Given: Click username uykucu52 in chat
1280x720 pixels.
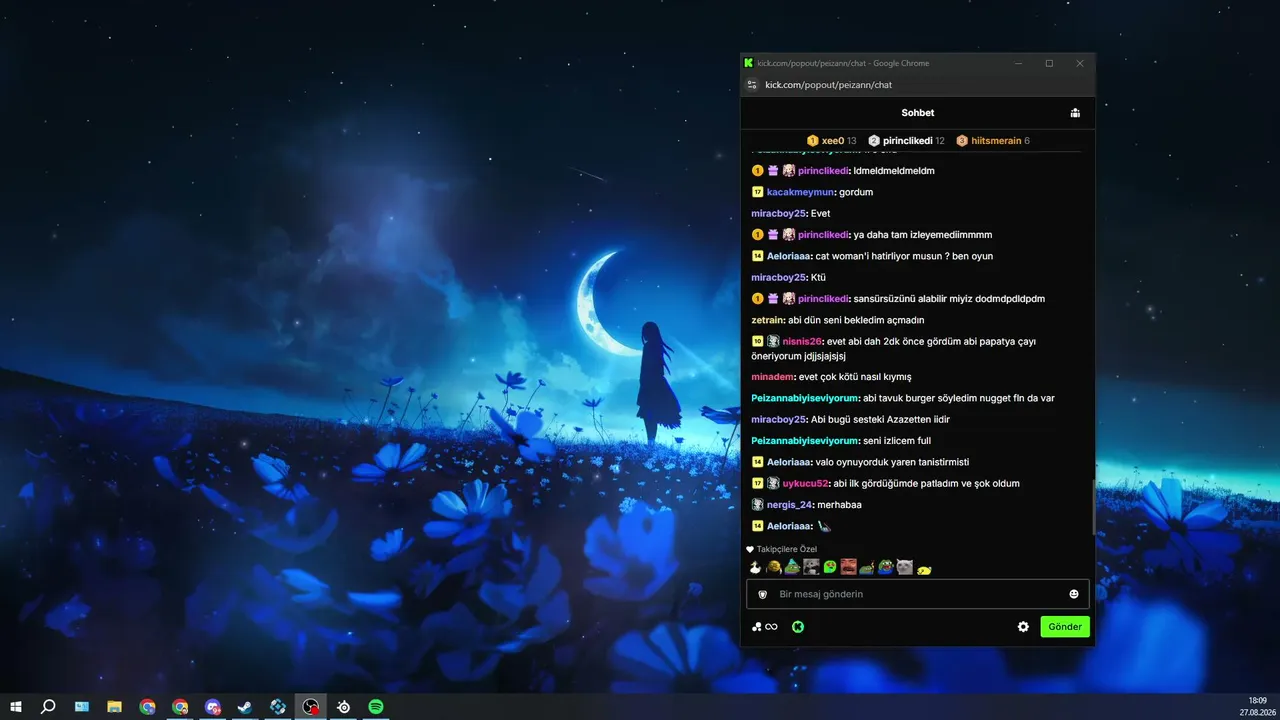Looking at the screenshot, I should click(x=806, y=484).
